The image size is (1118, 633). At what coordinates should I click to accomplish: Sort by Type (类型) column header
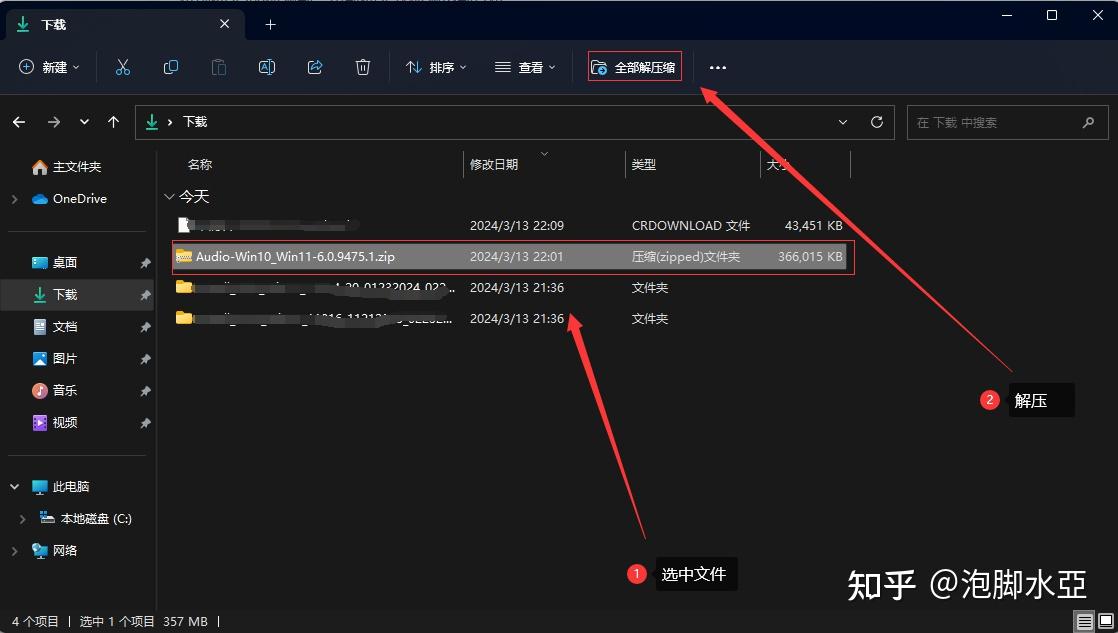pos(644,165)
